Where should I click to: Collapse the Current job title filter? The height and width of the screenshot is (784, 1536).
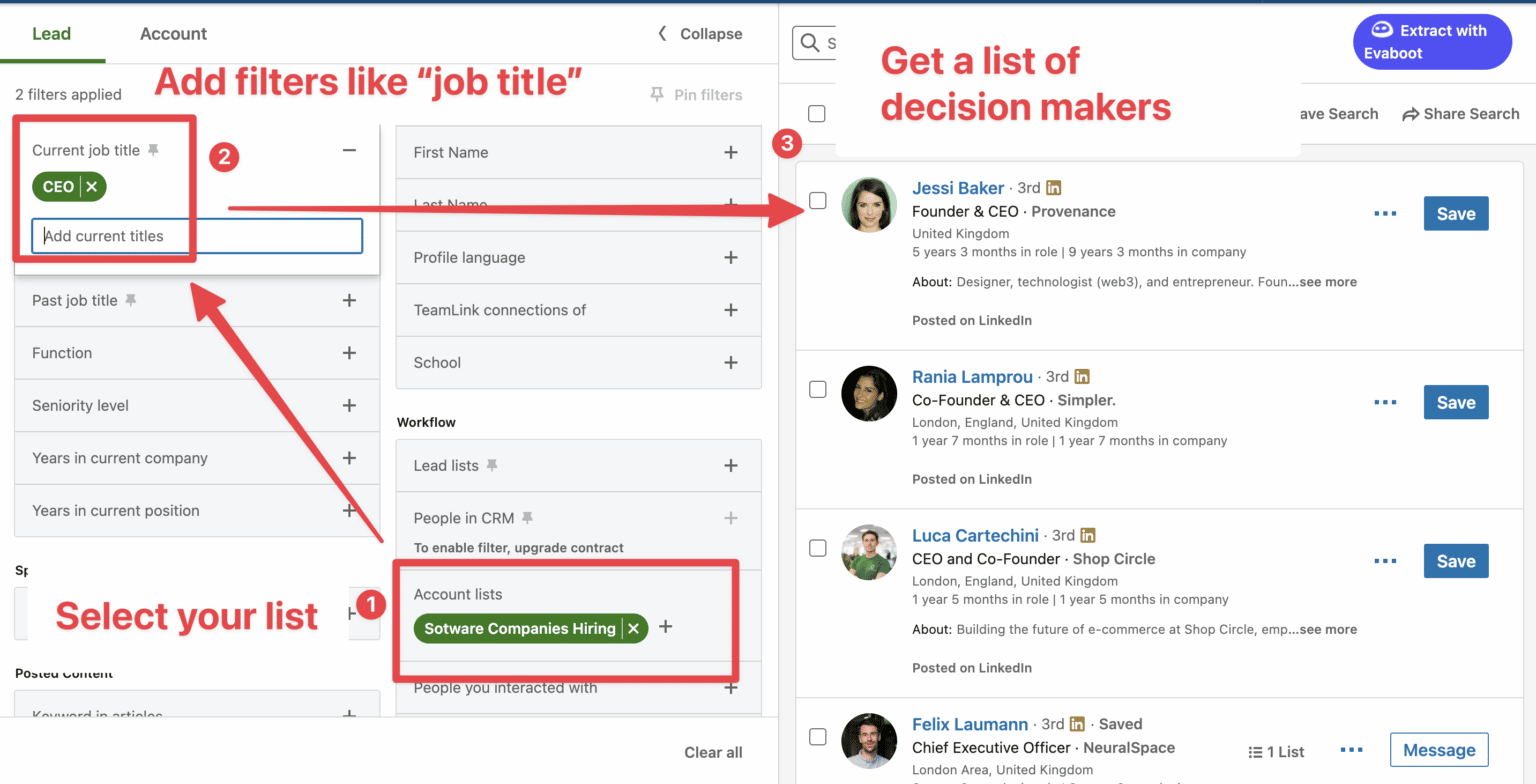click(x=349, y=149)
